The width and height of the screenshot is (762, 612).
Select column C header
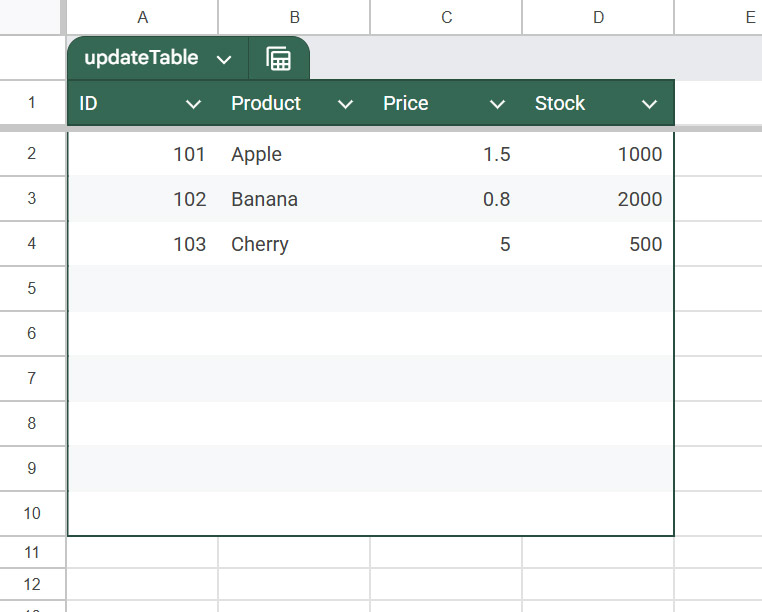tap(446, 17)
